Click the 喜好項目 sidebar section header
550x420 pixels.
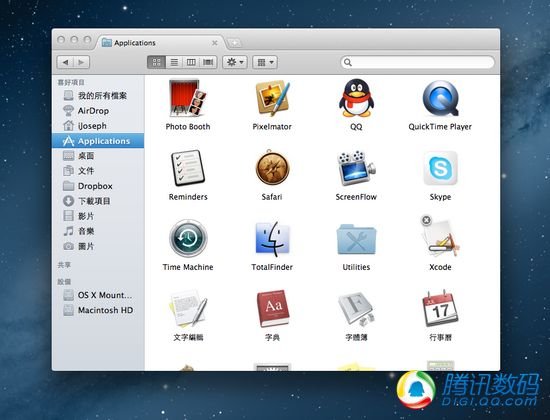pos(71,82)
